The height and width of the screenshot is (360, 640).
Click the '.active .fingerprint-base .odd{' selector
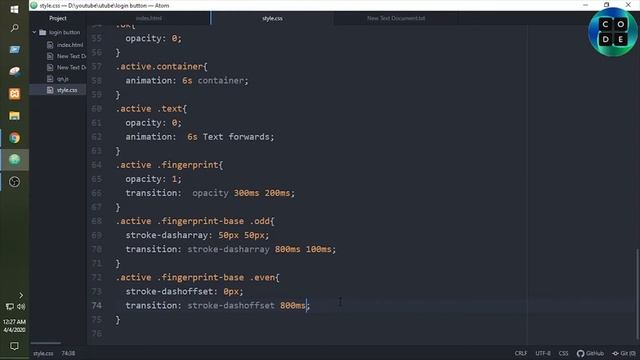click(195, 221)
